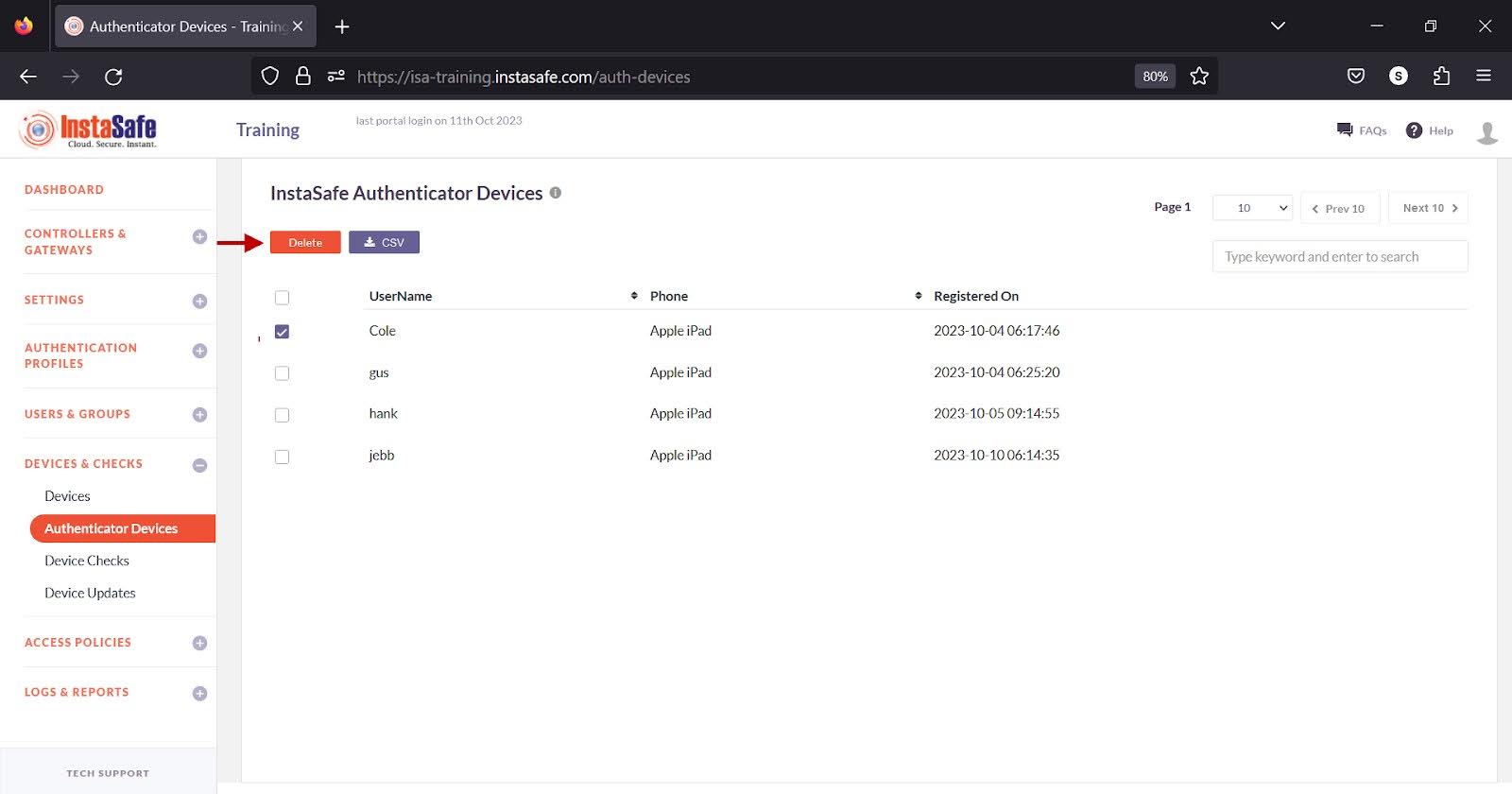Tick the select-all header checkbox
Image resolution: width=1512 pixels, height=794 pixels.
(x=282, y=298)
